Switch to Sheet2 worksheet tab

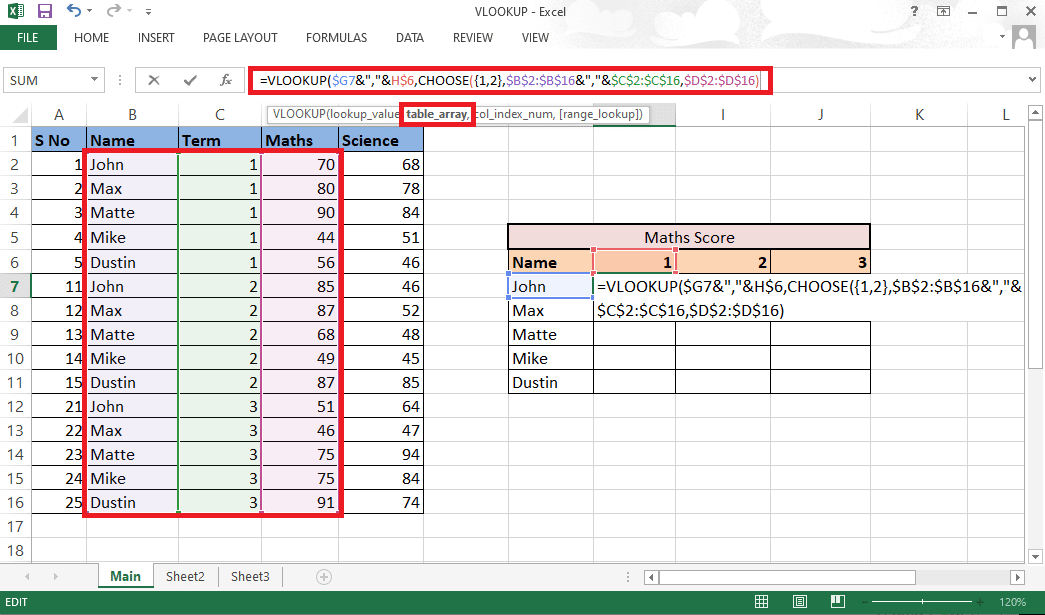(x=185, y=577)
